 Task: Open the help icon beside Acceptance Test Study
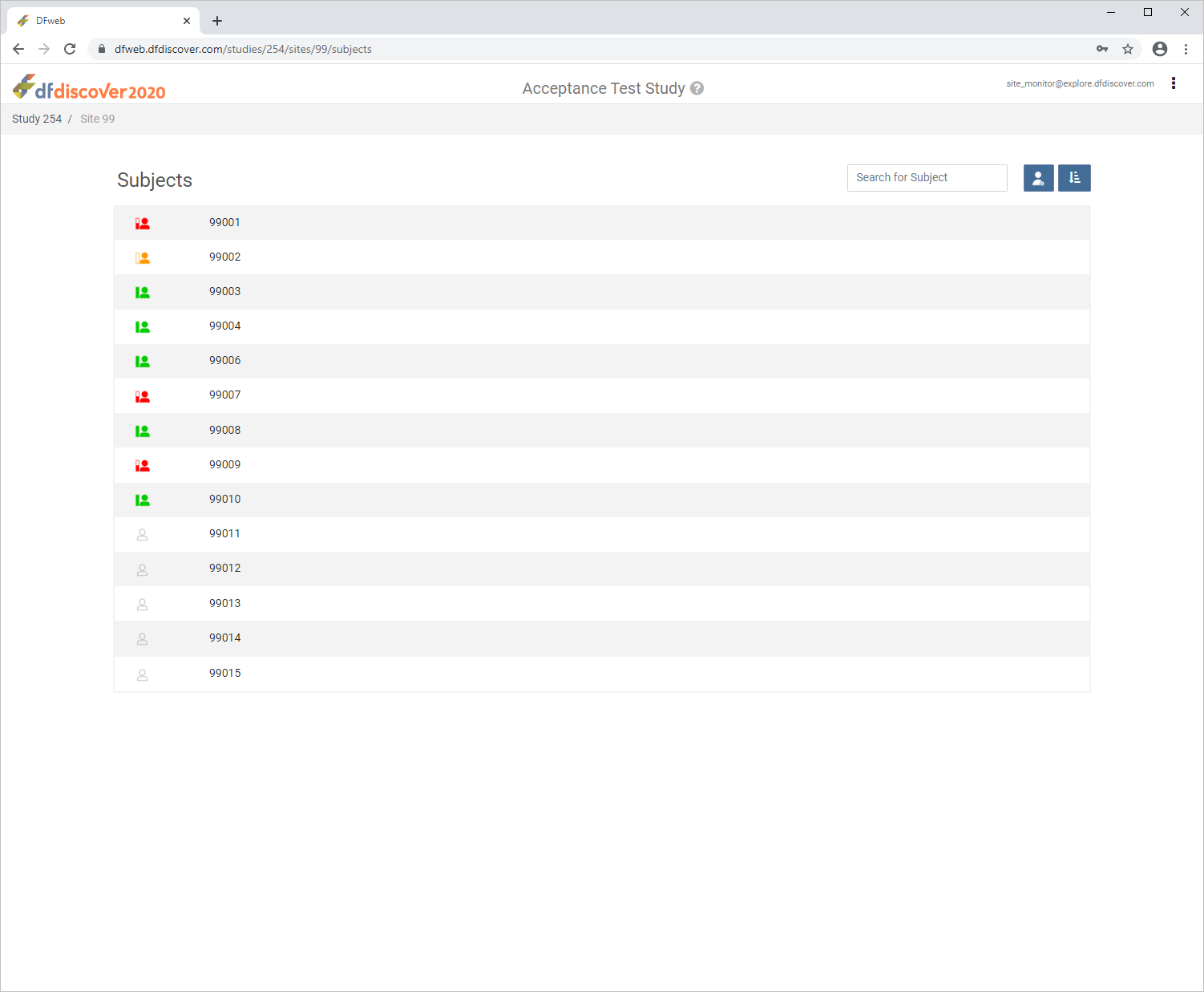[x=697, y=88]
